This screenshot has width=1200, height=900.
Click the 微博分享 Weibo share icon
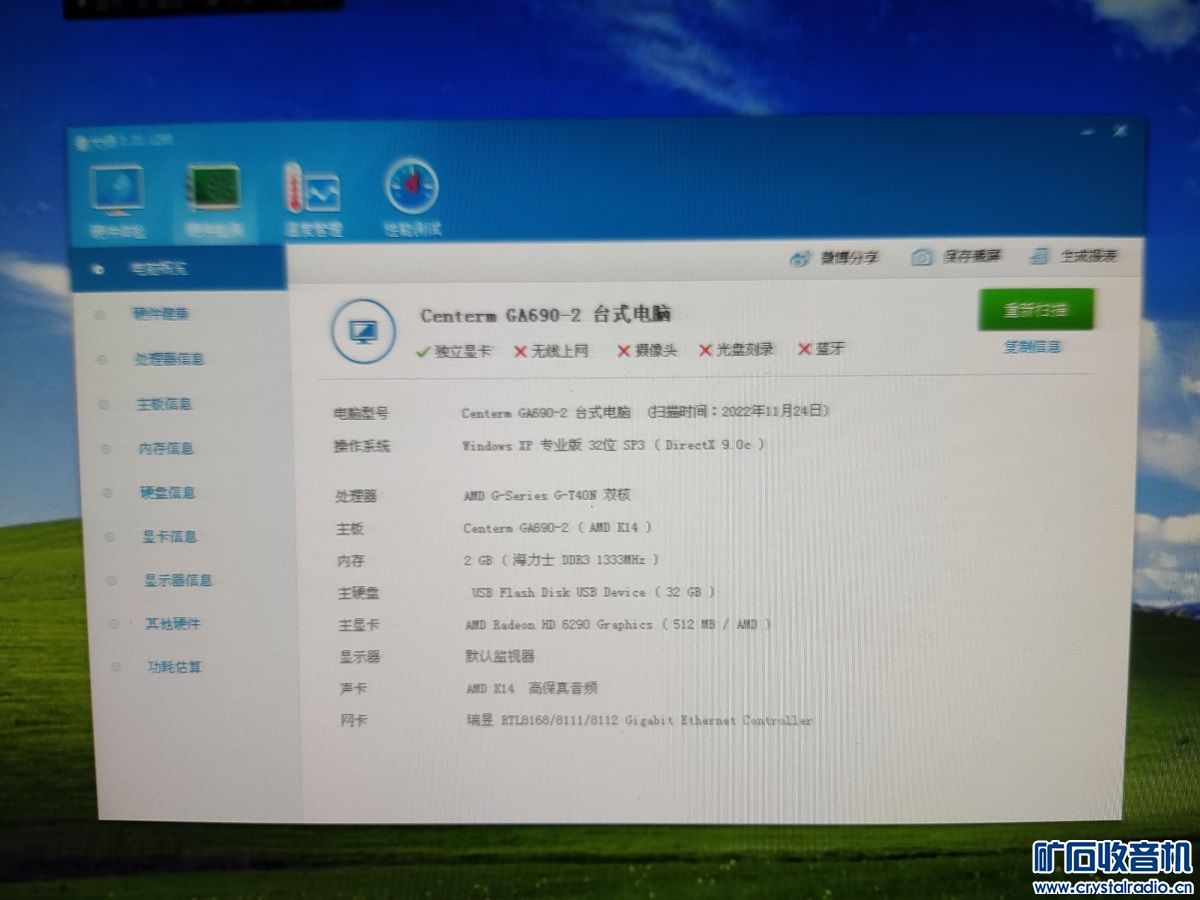800,258
